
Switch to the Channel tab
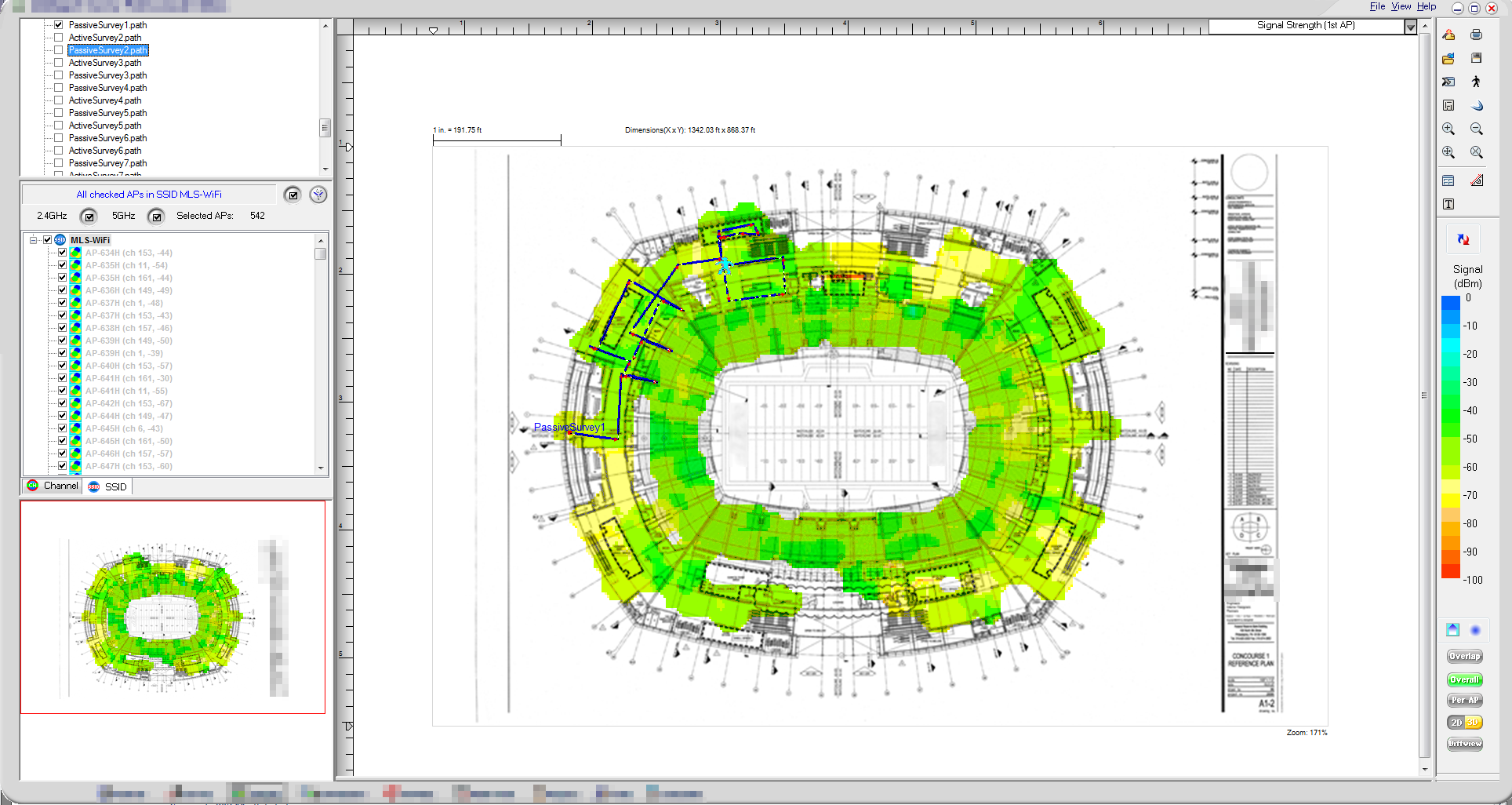point(53,486)
